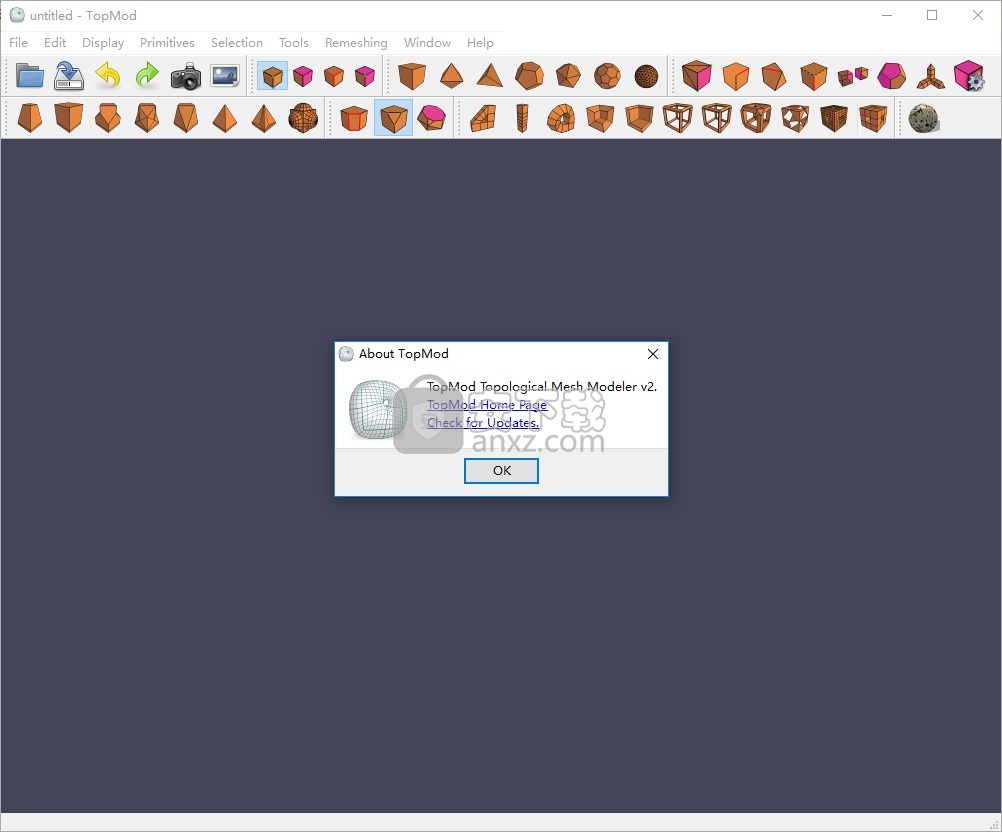The height and width of the screenshot is (832, 1002).
Task: Click the stone-textured sphere icon
Action: pos(923,118)
